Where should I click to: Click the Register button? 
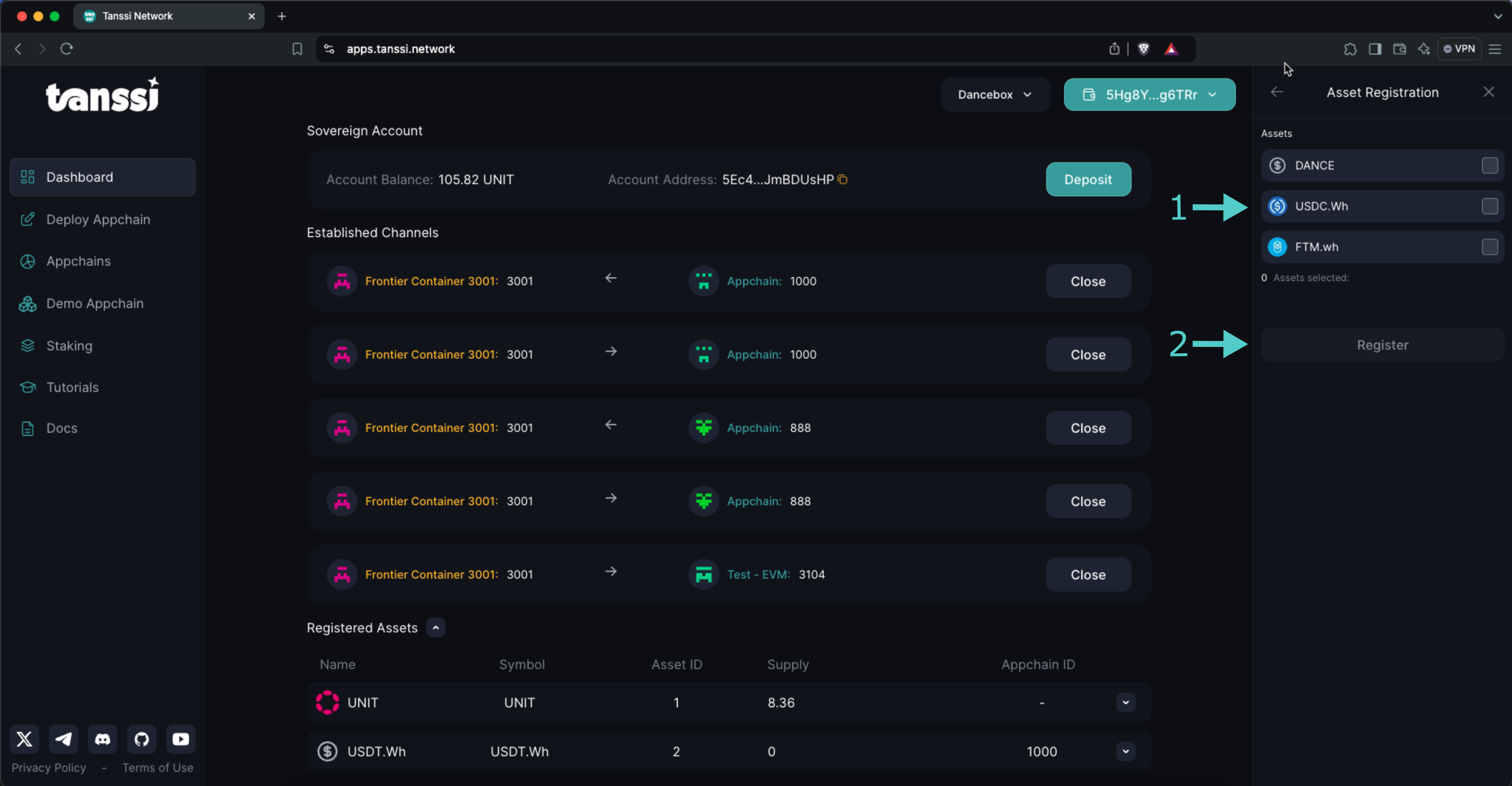pos(1382,345)
